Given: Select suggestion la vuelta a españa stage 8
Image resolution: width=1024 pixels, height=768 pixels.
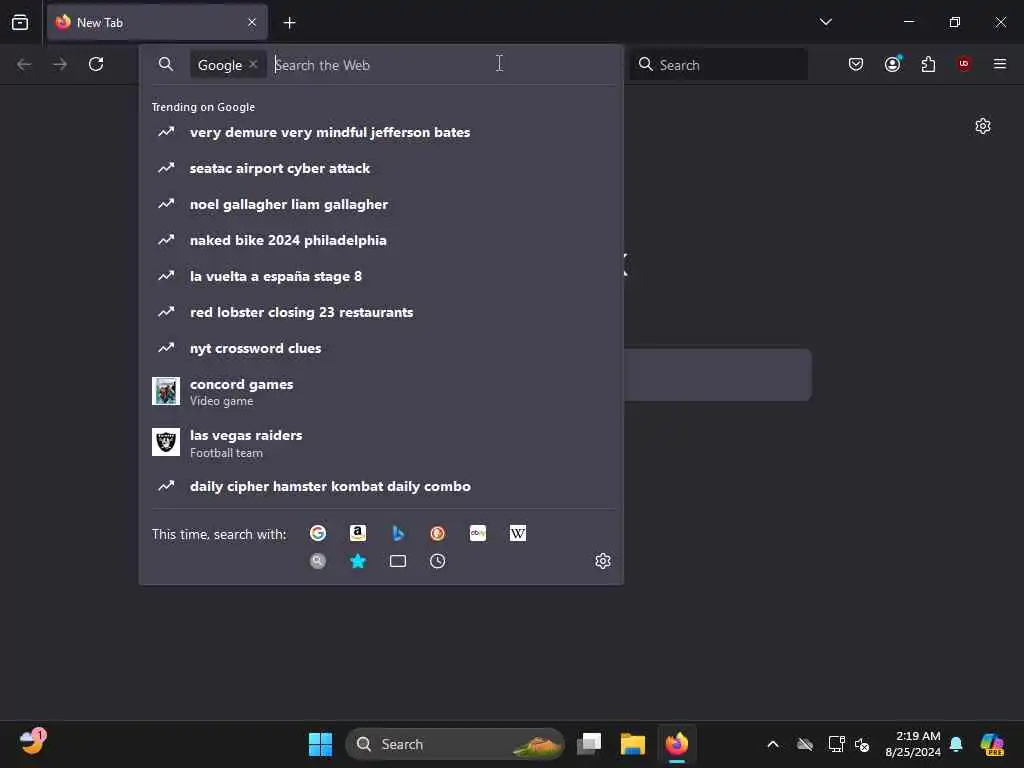Looking at the screenshot, I should pyautogui.click(x=381, y=276).
